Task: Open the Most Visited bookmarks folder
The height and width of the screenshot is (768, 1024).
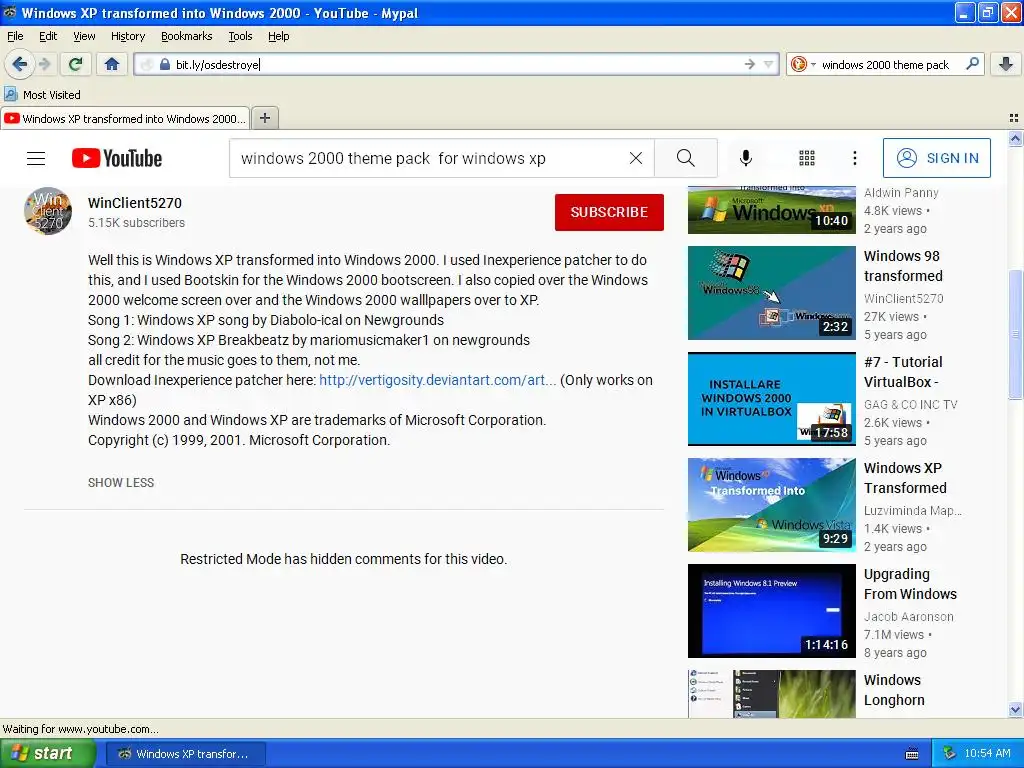Action: pos(43,95)
